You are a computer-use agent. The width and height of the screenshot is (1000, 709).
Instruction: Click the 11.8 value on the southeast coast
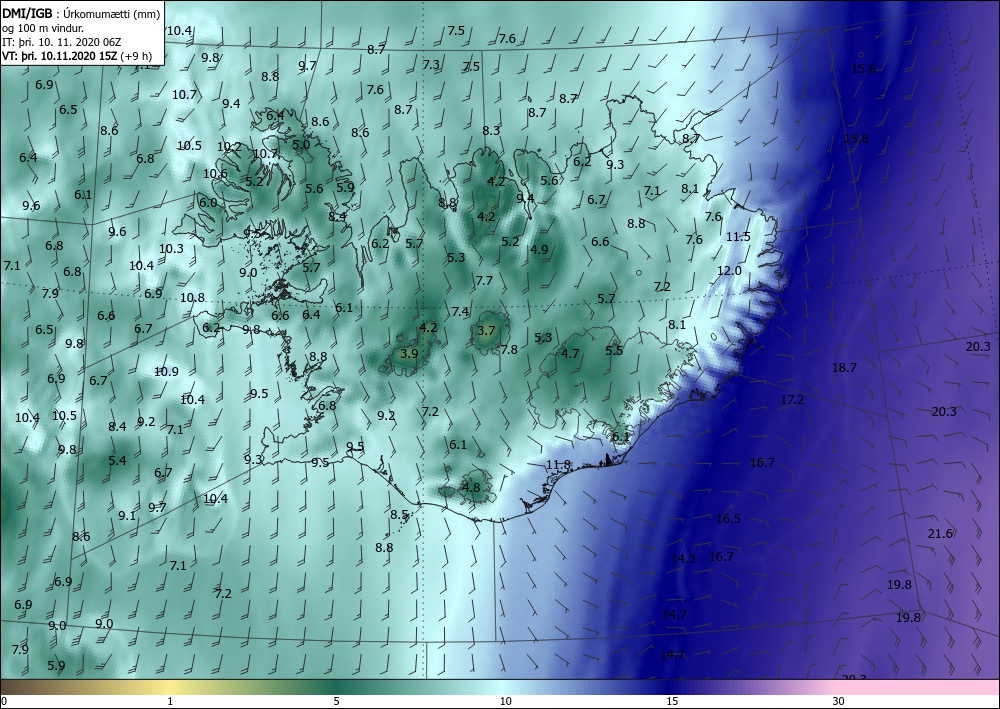[559, 465]
